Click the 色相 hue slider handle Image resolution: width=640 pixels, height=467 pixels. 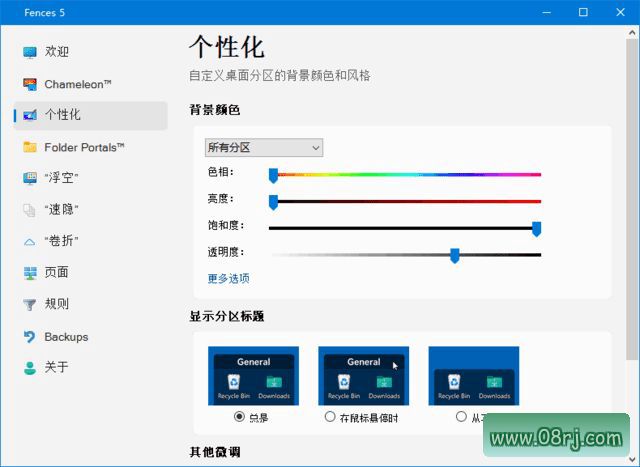[x=273, y=176]
